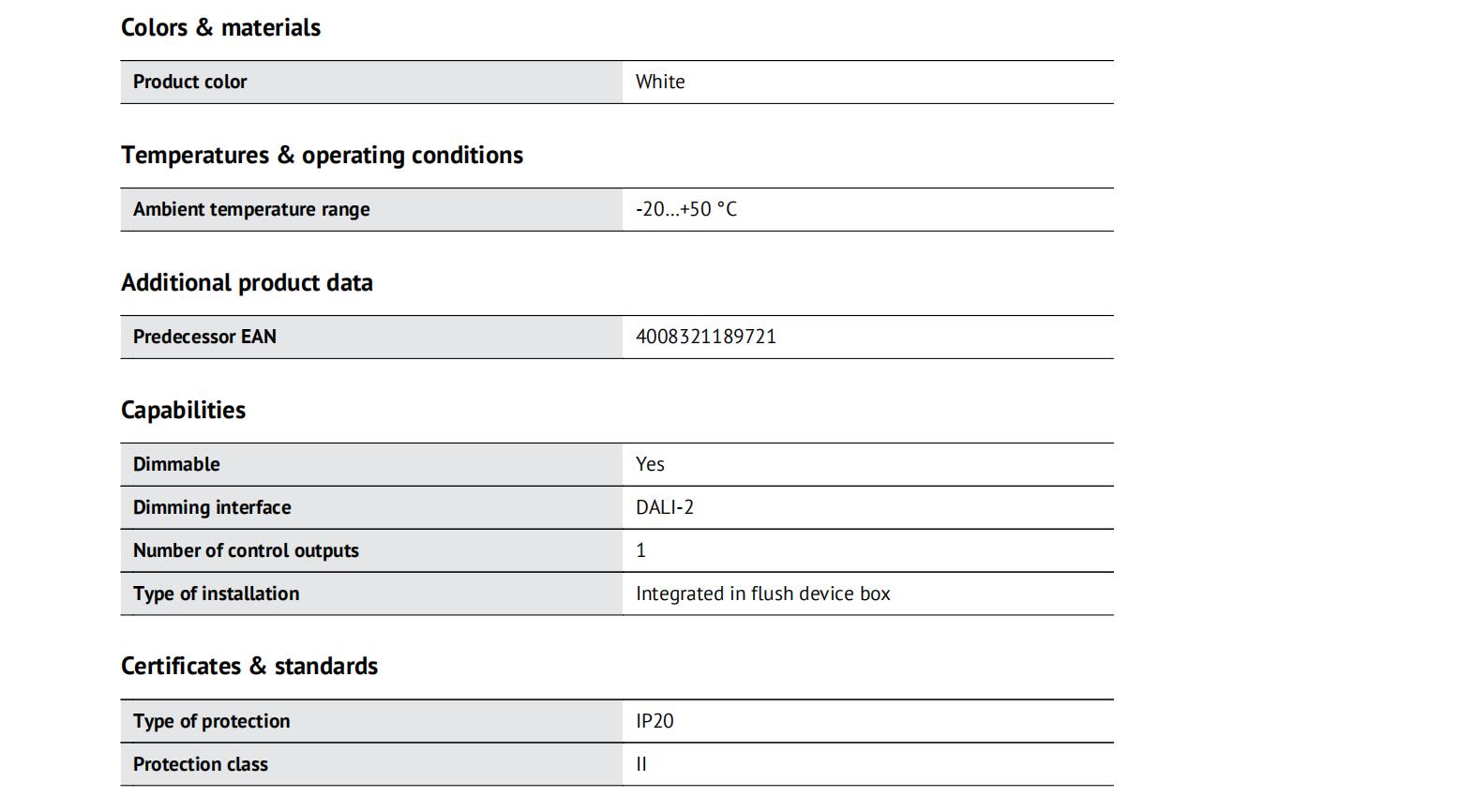This screenshot has height=812, width=1475.
Task: Select the Ambient temperature range label
Action: click(x=251, y=210)
